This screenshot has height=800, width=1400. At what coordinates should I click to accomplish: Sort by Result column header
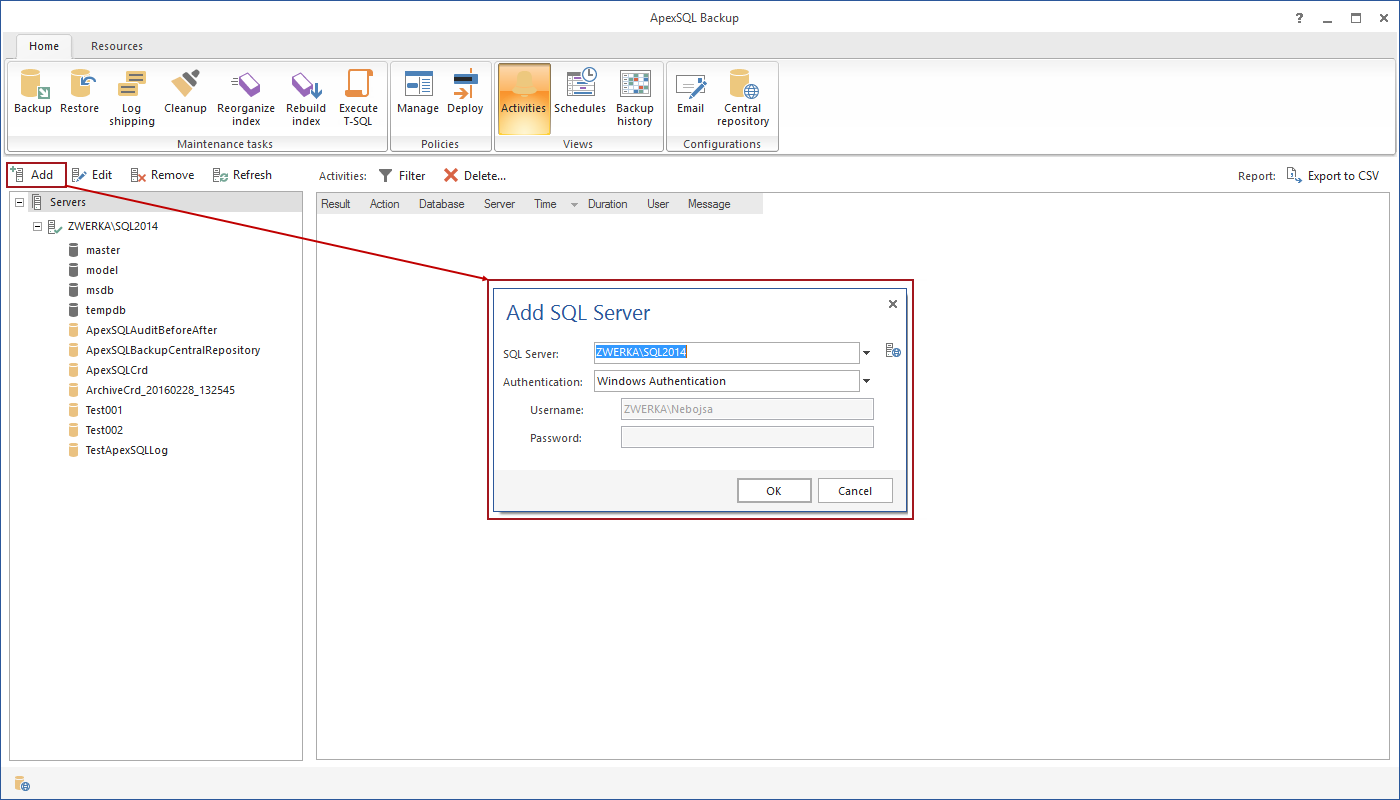[x=336, y=204]
